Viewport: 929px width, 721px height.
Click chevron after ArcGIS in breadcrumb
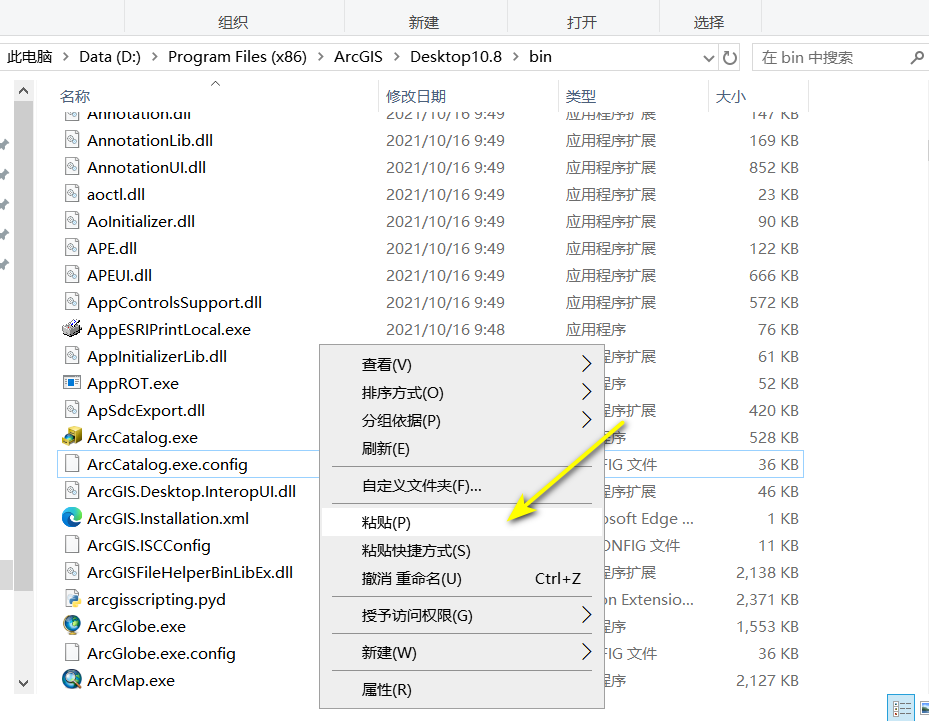(396, 57)
